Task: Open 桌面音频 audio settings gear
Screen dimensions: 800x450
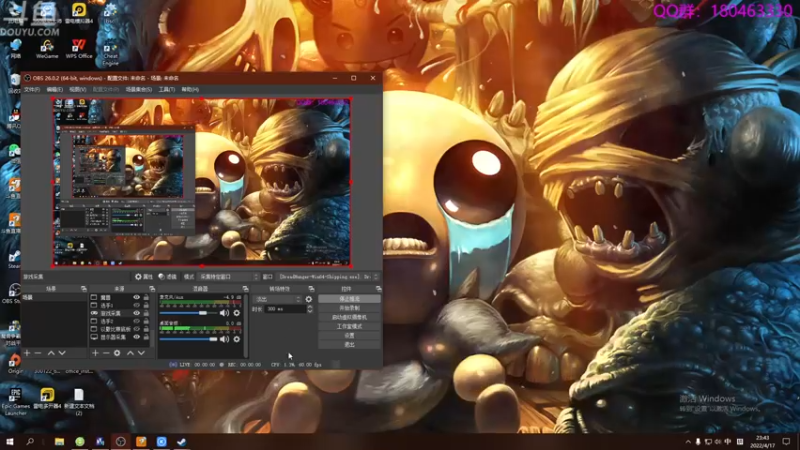Action: 236,339
